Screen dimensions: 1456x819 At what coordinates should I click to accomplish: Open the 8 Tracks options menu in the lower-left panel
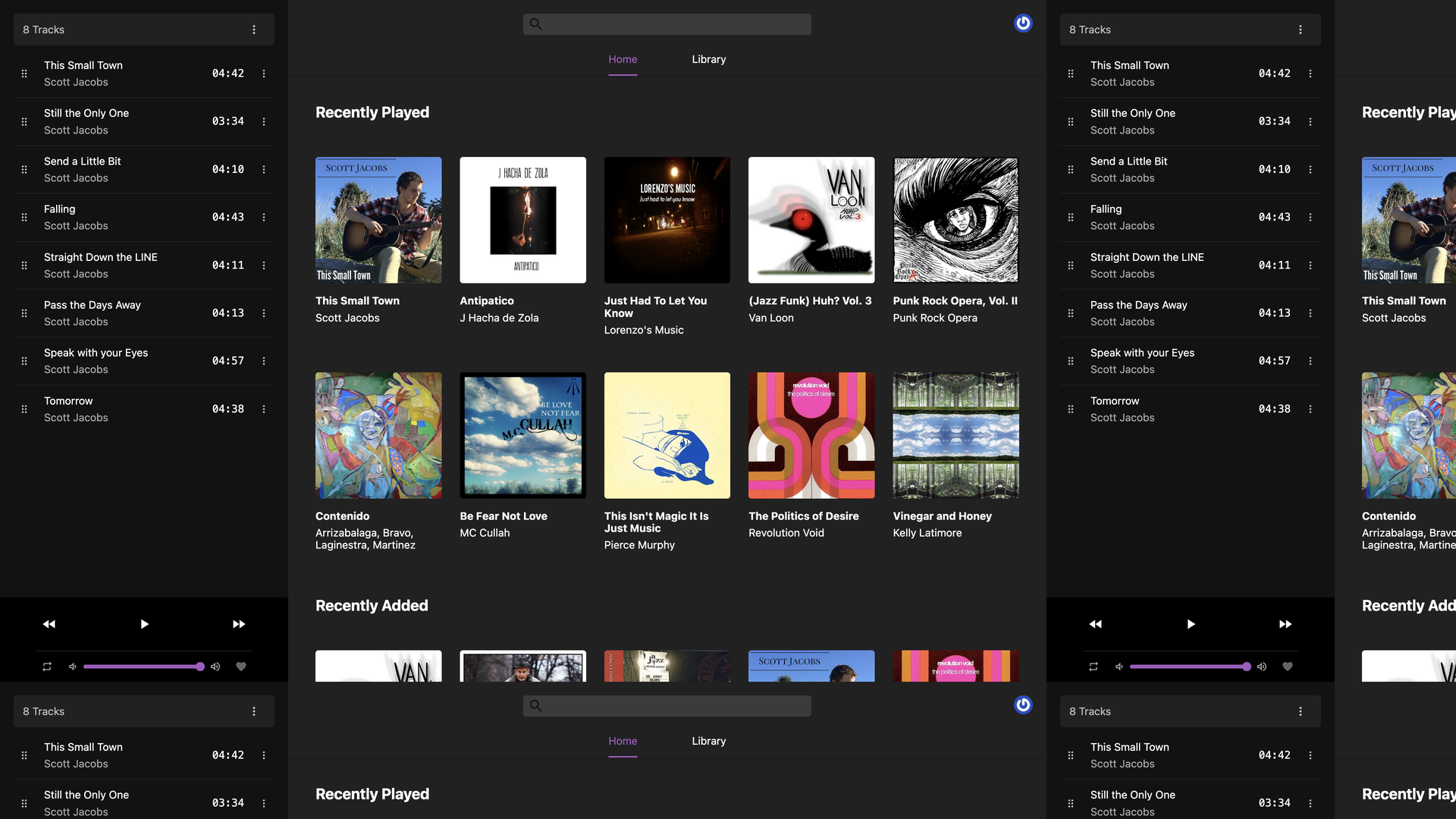[x=254, y=711]
